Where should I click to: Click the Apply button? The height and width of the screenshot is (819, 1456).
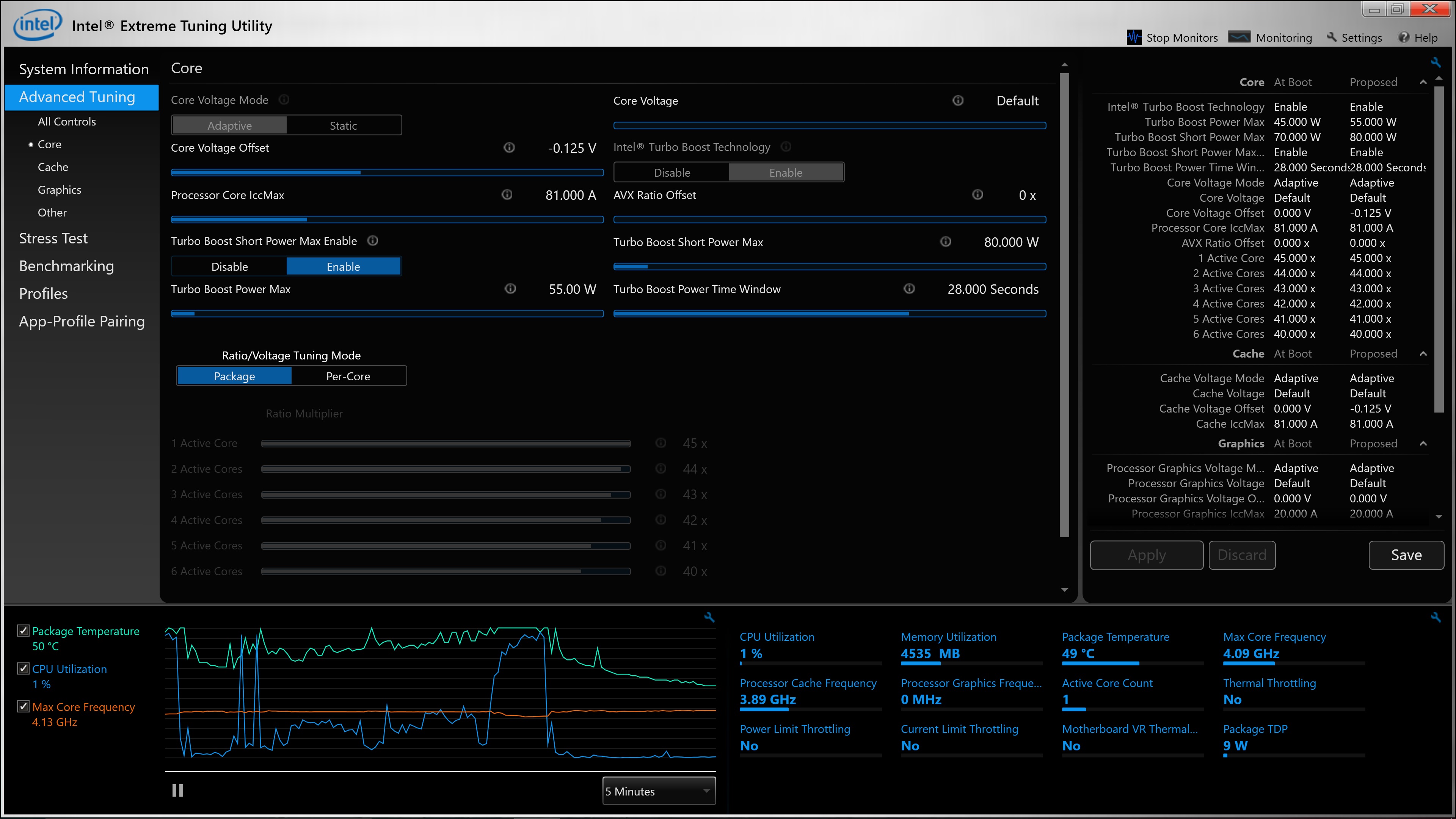(1146, 555)
